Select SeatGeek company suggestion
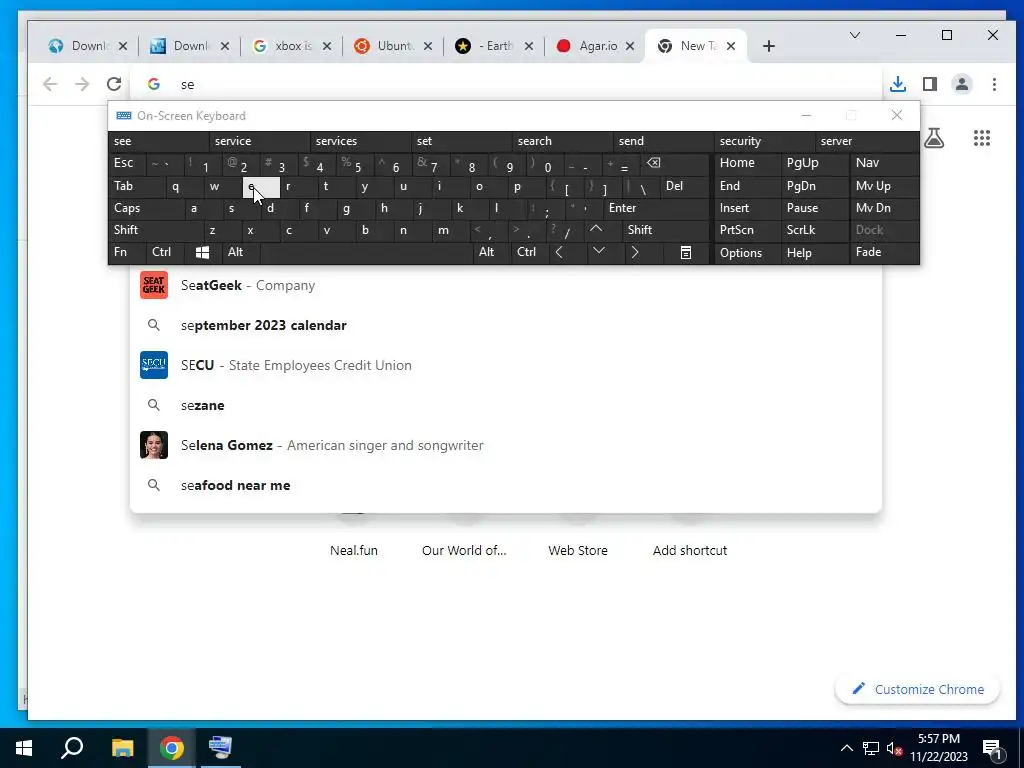Image resolution: width=1024 pixels, height=768 pixels. 505,285
